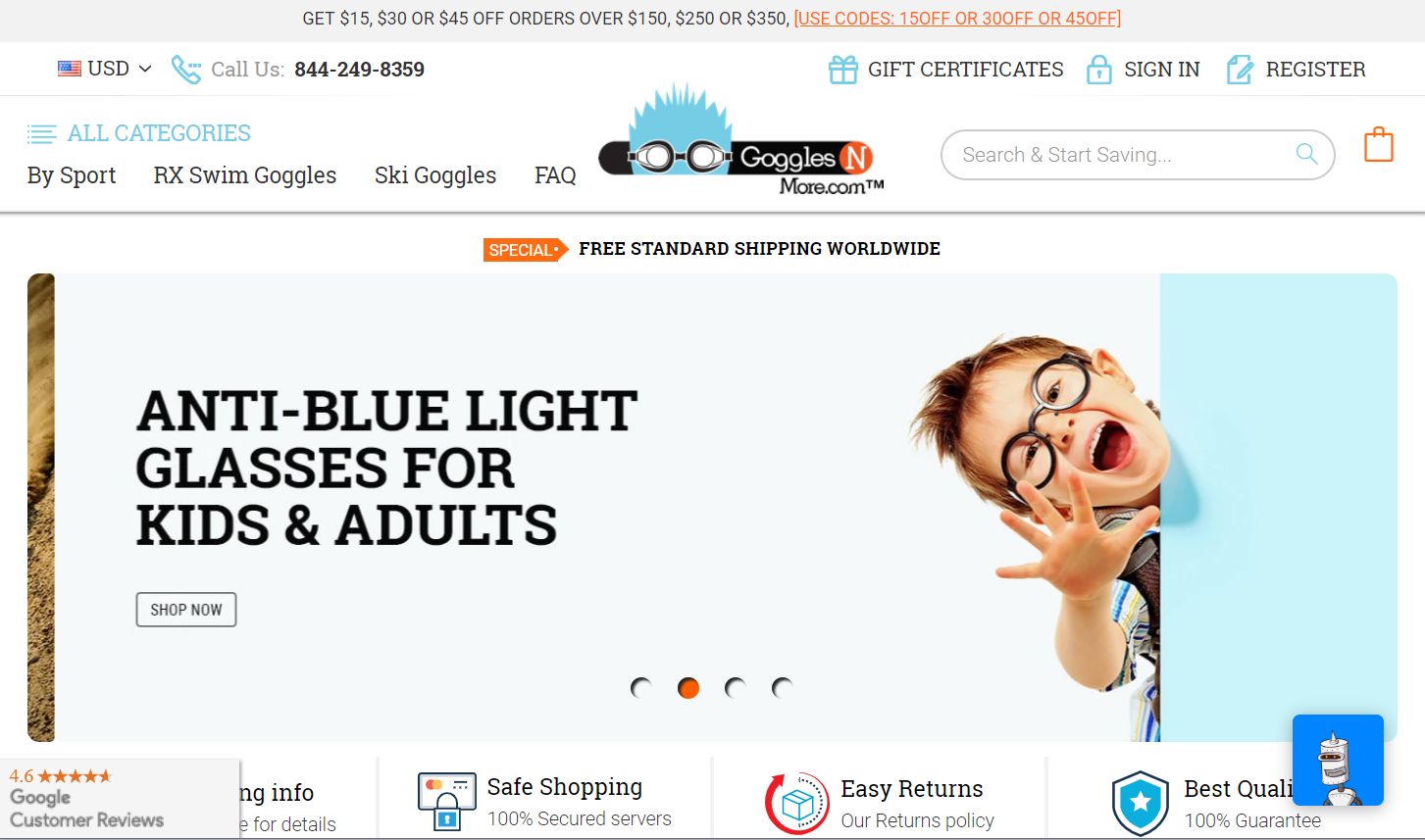Select the fourth carousel slide dot
Viewport: 1425px width, 840px height.
[783, 688]
